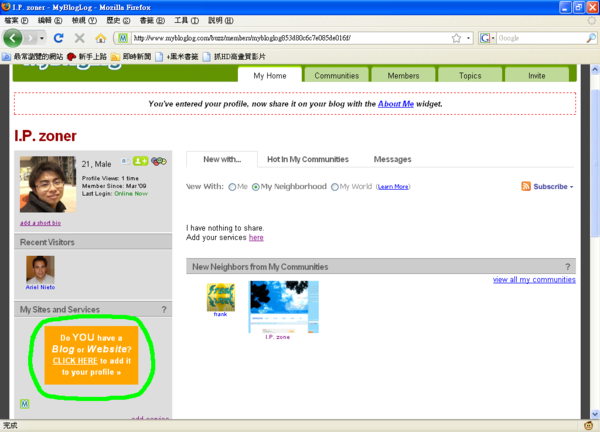Image resolution: width=600 pixels, height=432 pixels.
Task: Click the CLICK HERE link in orange box
Action: pos(75,360)
